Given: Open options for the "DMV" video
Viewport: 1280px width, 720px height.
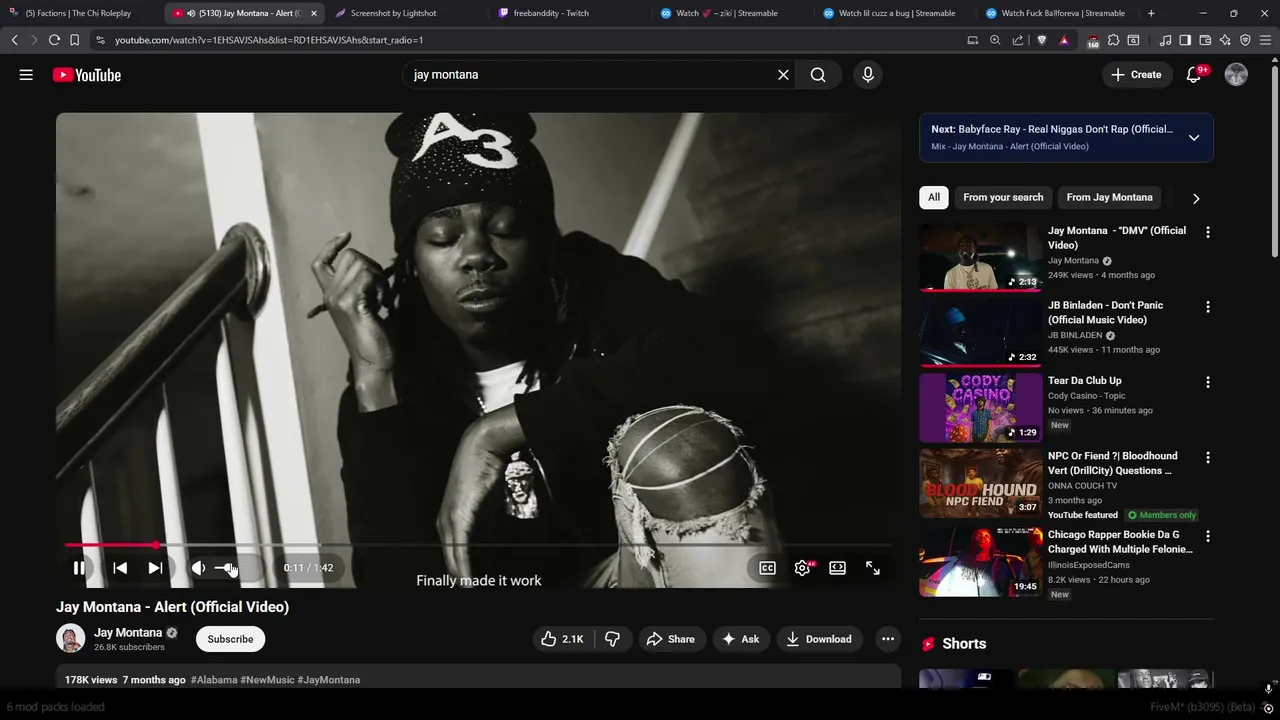Looking at the screenshot, I should point(1207,232).
